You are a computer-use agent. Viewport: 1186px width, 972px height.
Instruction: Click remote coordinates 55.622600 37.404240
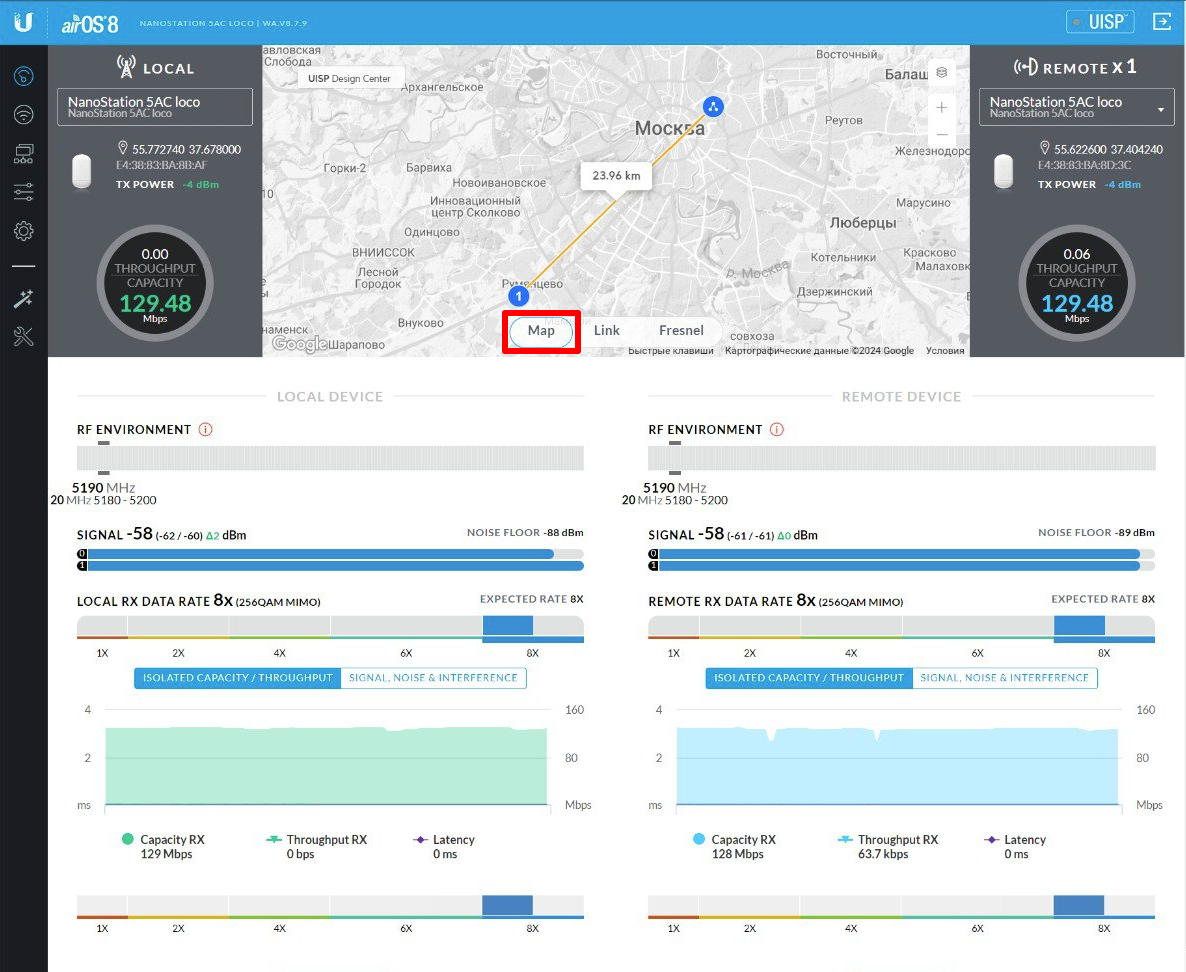click(x=1109, y=149)
